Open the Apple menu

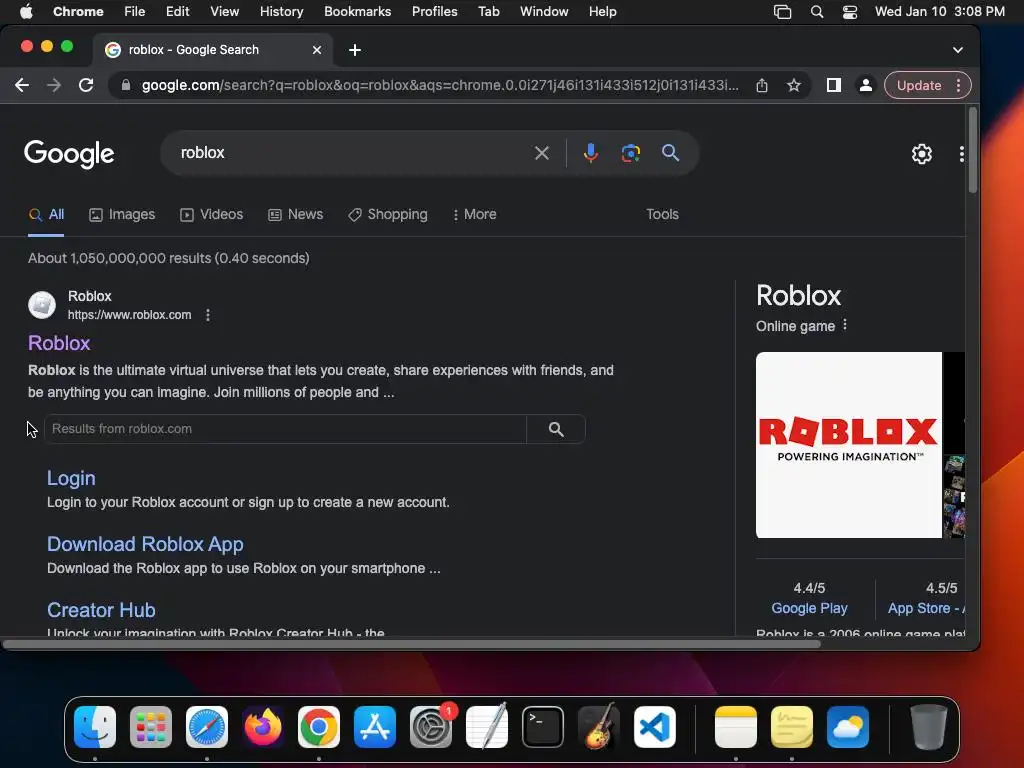click(26, 12)
